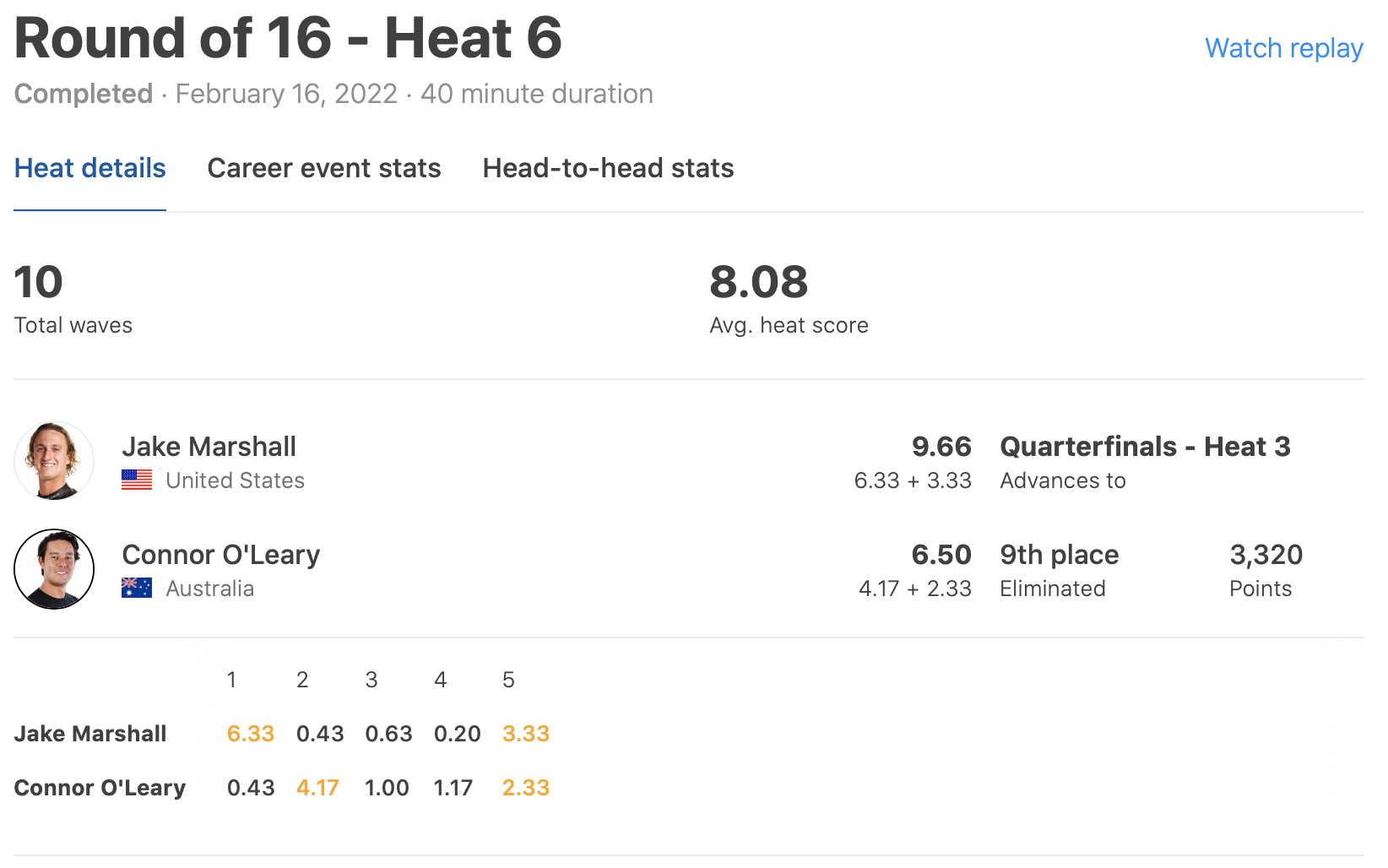Image resolution: width=1388 pixels, height=868 pixels.
Task: Click Connor O'Leary's 4.17 wave score
Action: pos(317,788)
